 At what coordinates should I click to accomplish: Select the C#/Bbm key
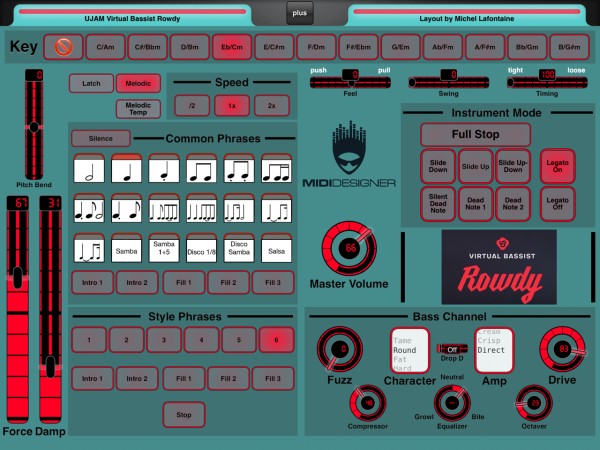tap(147, 47)
